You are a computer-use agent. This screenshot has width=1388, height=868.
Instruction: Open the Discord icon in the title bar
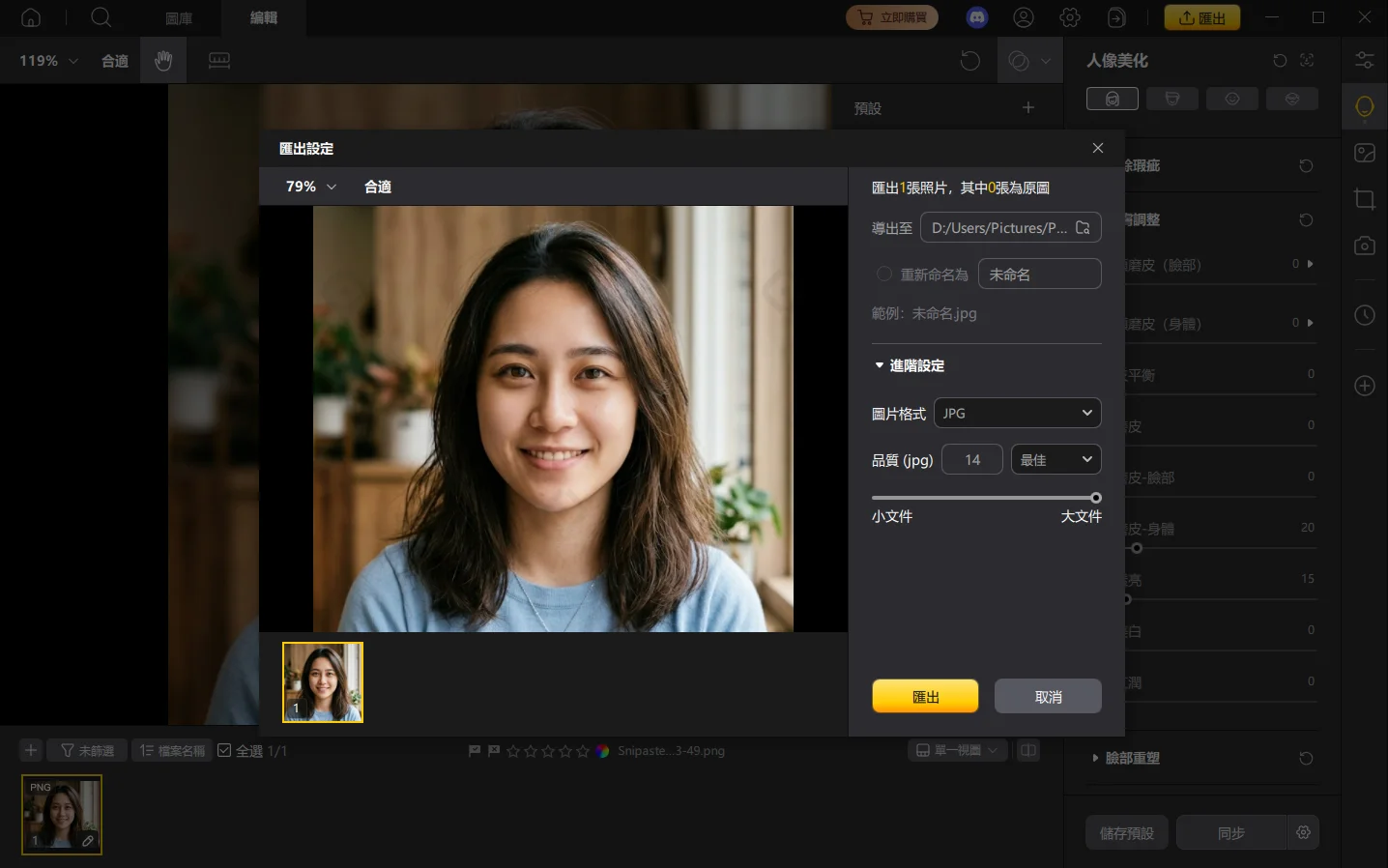coord(976,16)
